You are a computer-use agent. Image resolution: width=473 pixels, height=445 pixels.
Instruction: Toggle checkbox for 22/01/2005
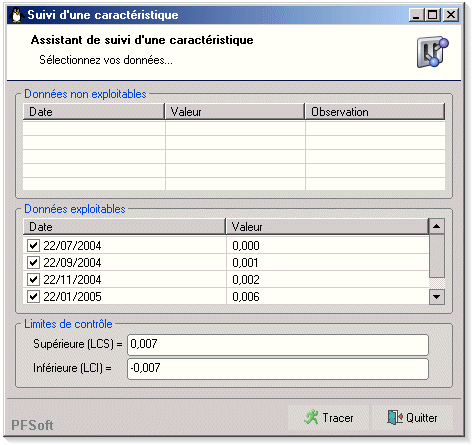pos(33,296)
